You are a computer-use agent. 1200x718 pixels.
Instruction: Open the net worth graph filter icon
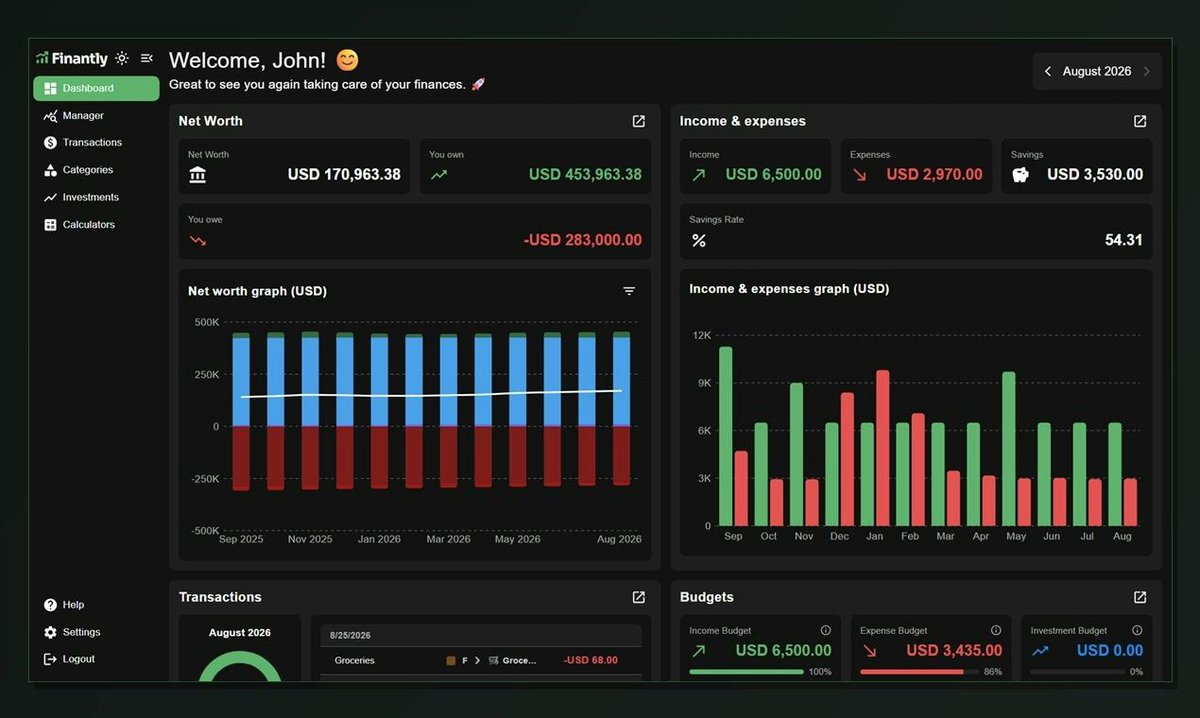[629, 291]
